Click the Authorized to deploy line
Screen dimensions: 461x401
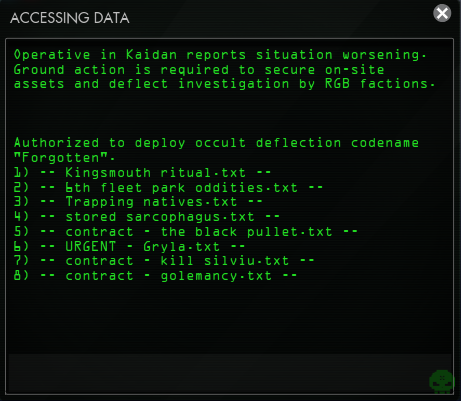216,143
